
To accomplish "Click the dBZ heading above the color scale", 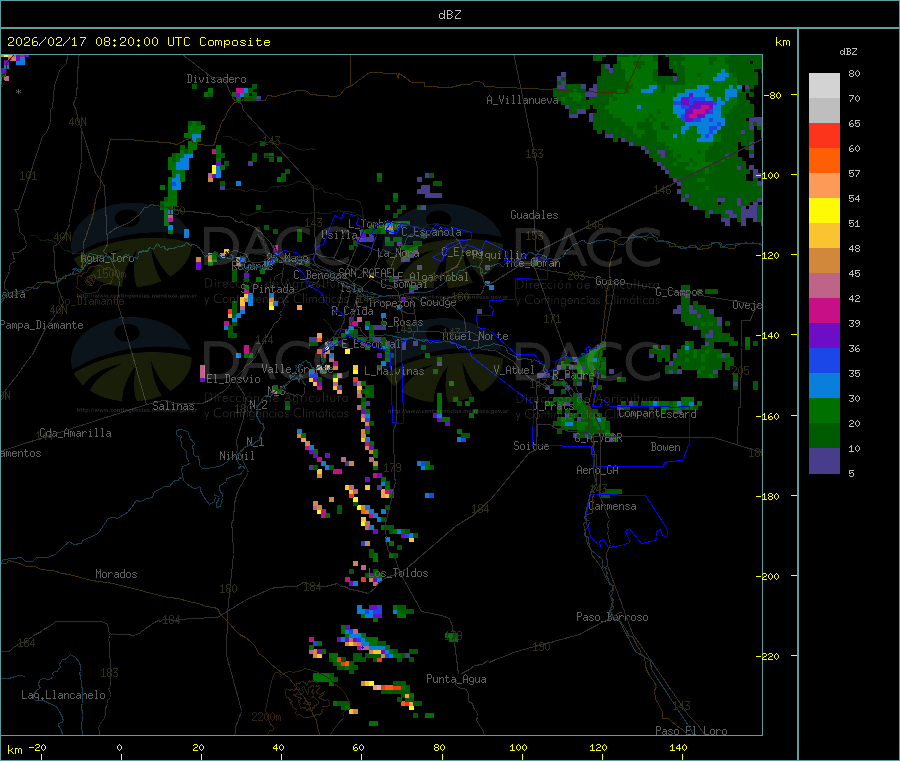I will (848, 52).
